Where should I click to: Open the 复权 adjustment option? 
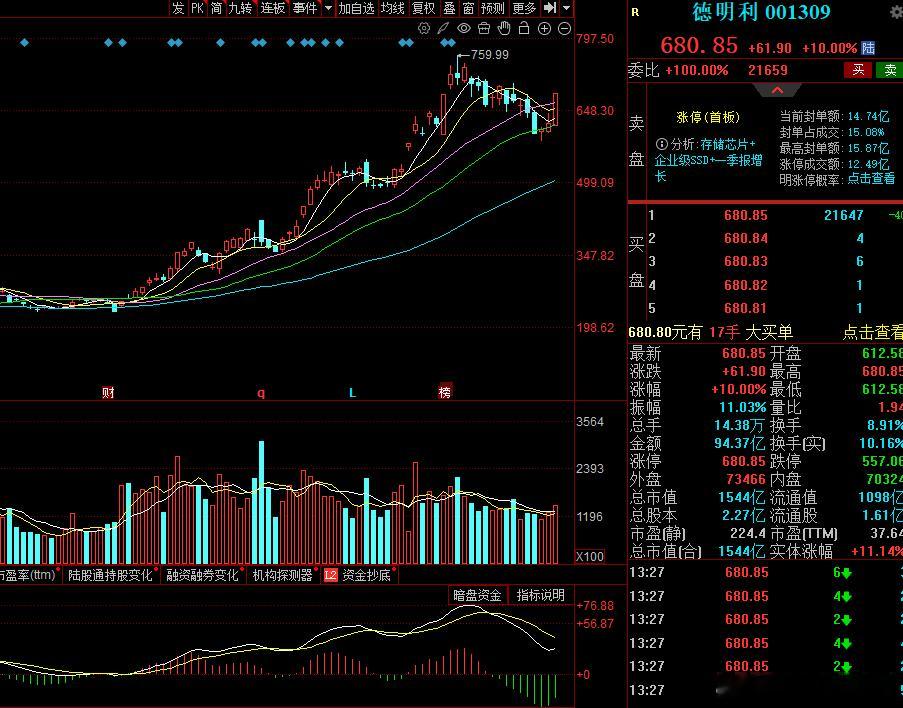pos(423,7)
